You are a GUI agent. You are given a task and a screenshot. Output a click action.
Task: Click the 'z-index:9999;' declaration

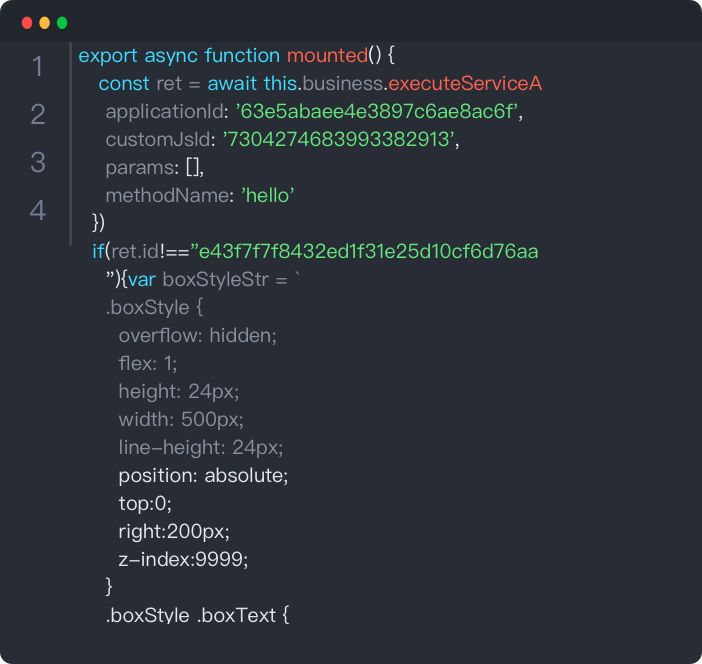[183, 559]
